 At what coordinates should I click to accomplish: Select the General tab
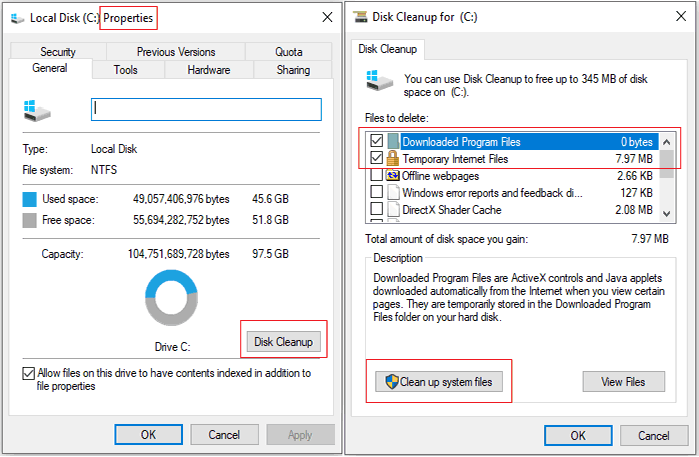point(49,68)
